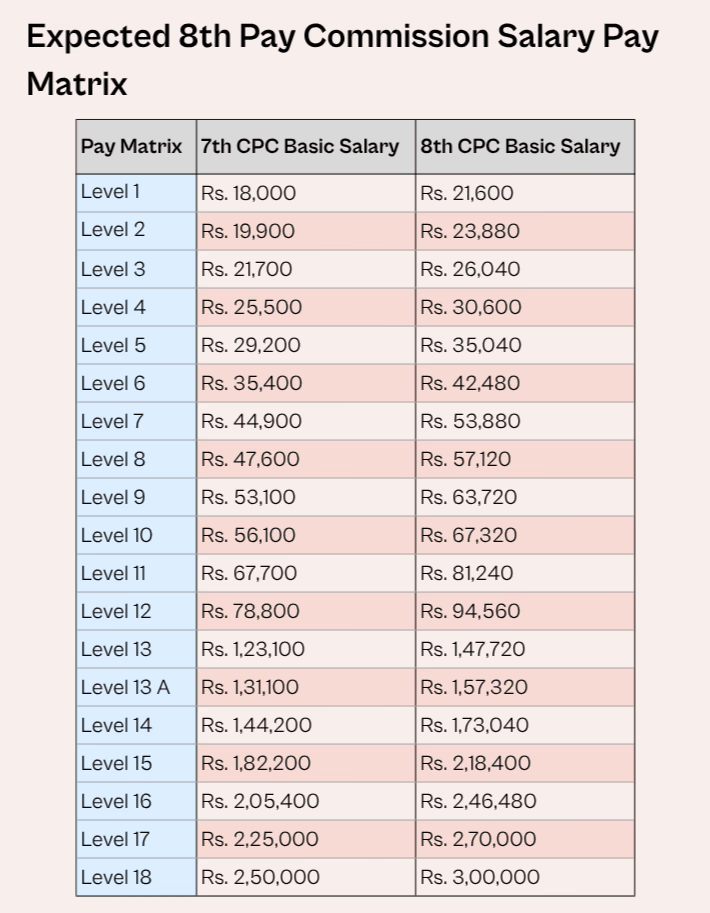
Task: Click the '8th CPC Basic Salary' header cell
Action: tap(520, 146)
